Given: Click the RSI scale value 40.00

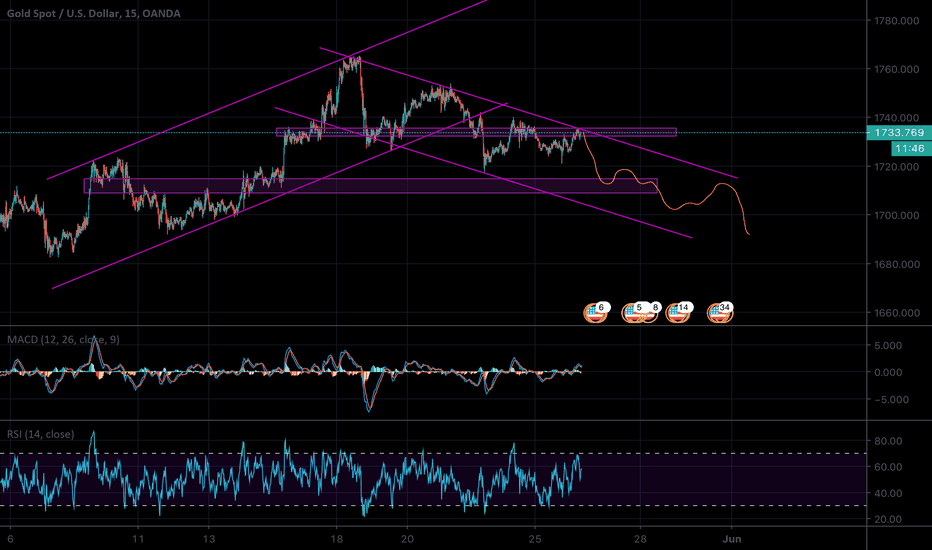Looking at the screenshot, I should tap(888, 494).
